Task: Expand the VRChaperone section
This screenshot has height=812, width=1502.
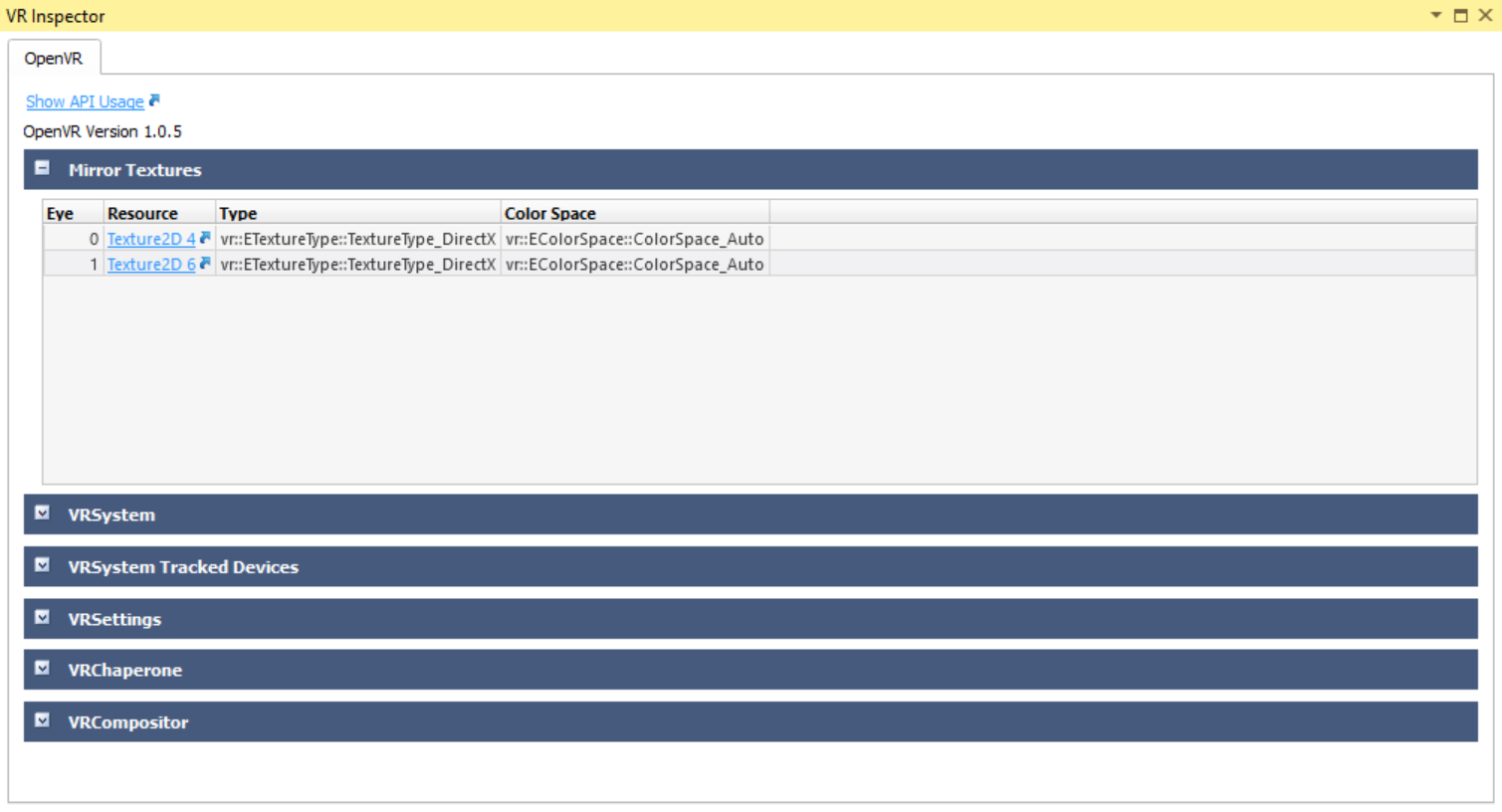Action: (42, 669)
